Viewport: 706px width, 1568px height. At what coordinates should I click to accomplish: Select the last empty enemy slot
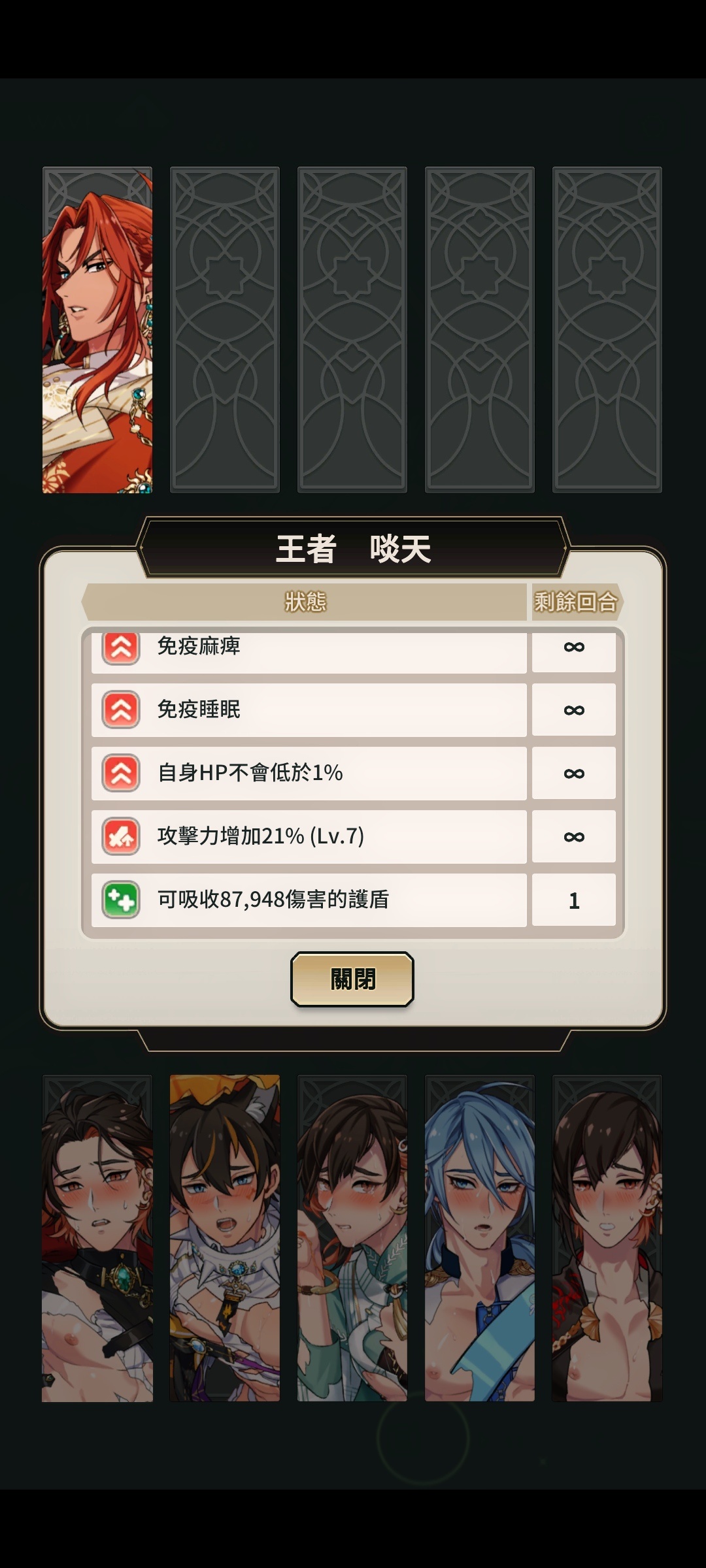pyautogui.click(x=607, y=330)
